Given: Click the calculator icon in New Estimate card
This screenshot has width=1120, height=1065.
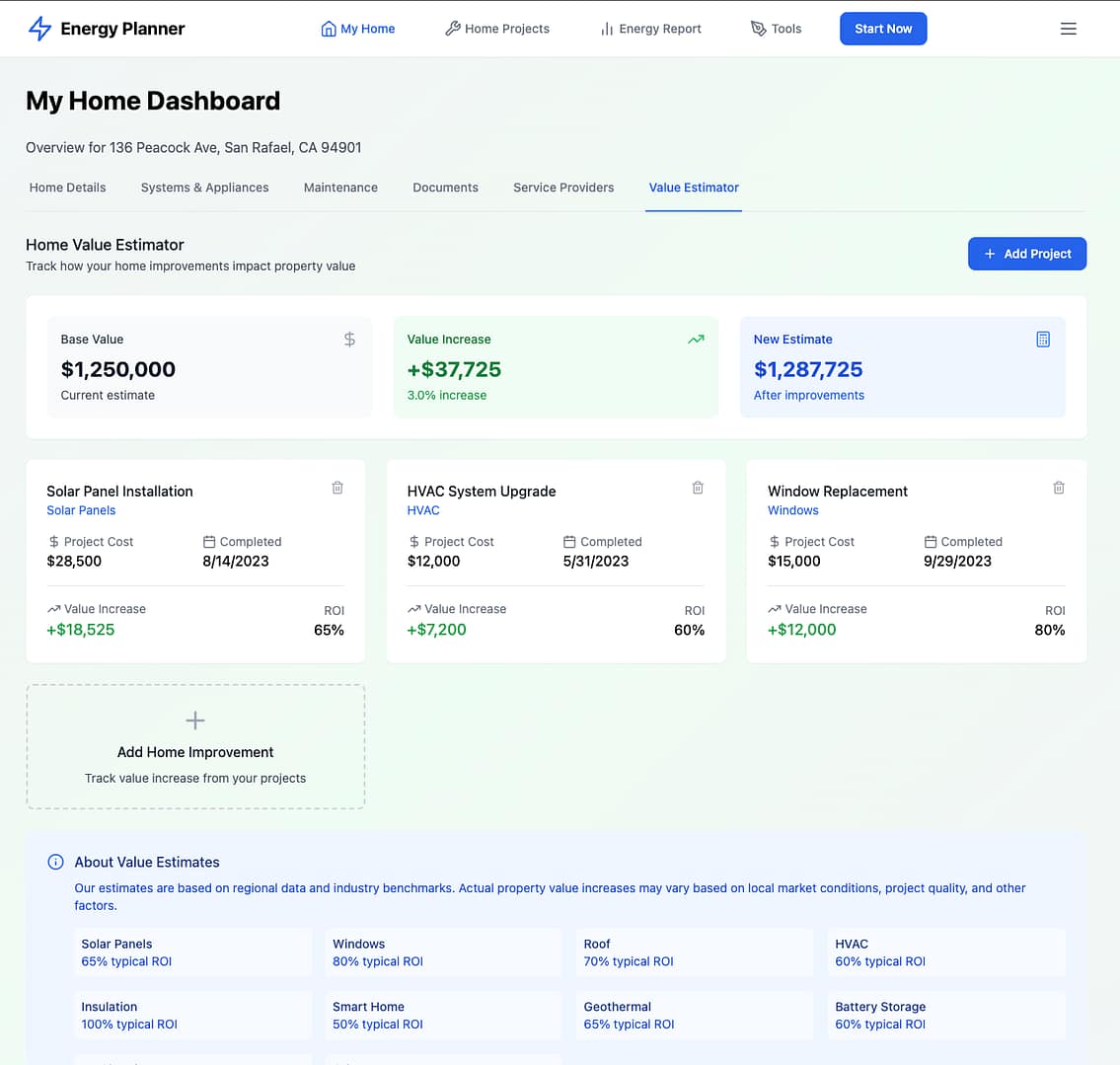Looking at the screenshot, I should pos(1043,340).
